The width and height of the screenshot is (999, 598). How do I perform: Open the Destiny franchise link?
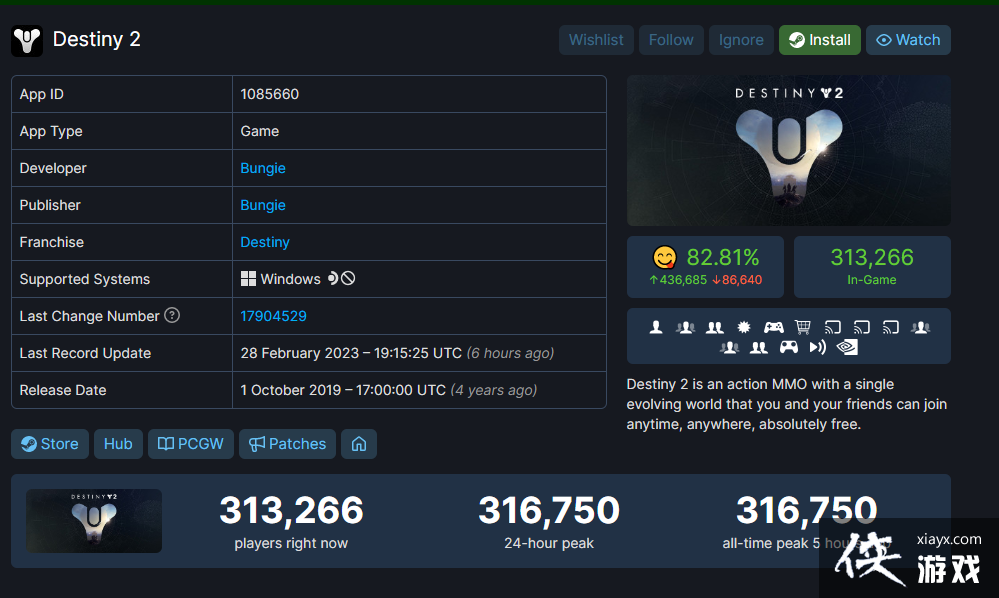pyautogui.click(x=265, y=242)
